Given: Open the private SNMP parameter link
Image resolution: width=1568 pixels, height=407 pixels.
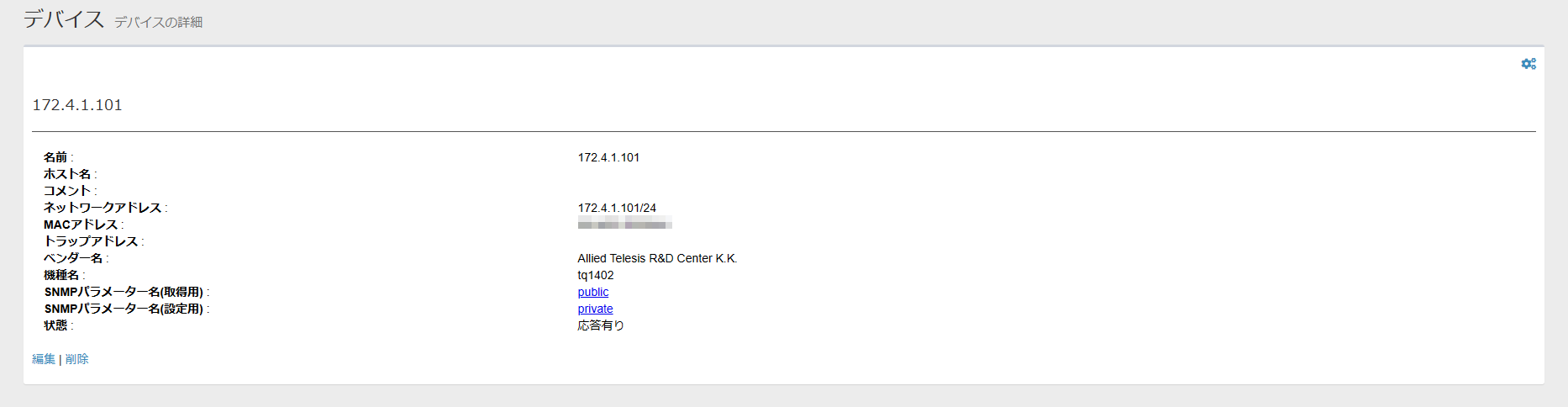Looking at the screenshot, I should point(595,309).
